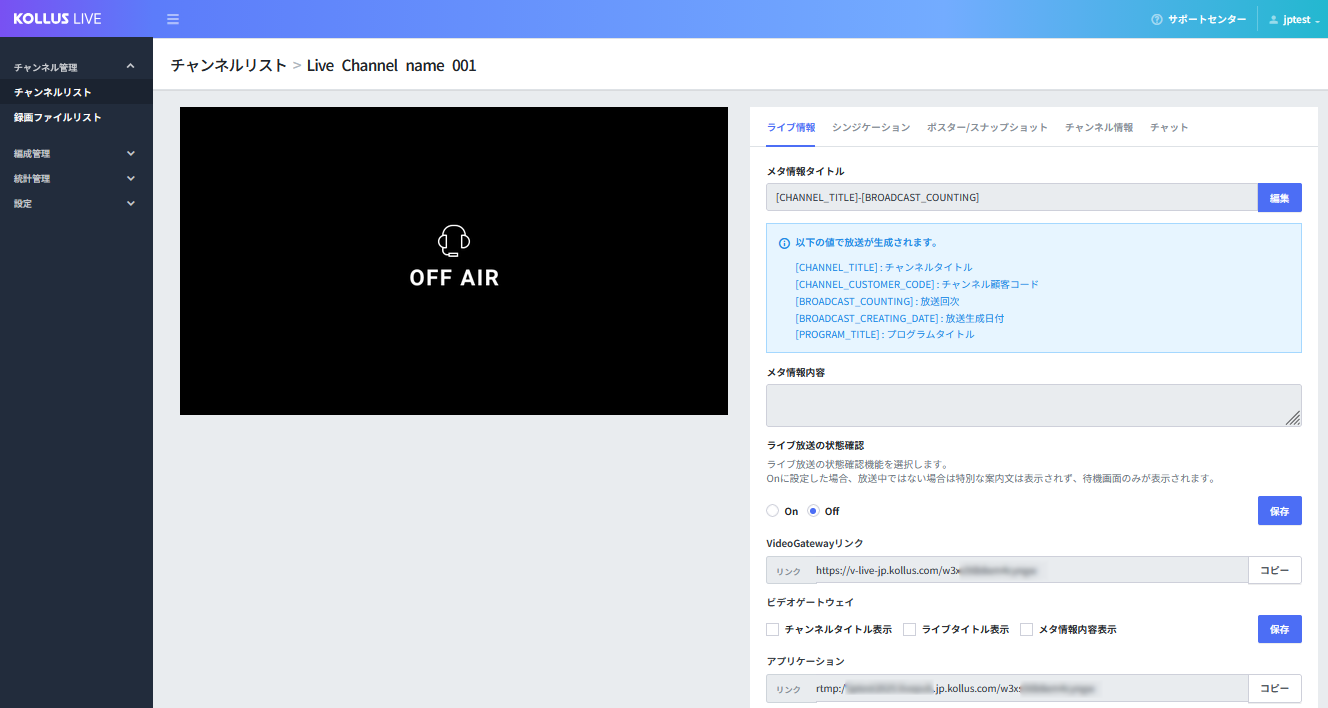Open the ポスター/スナップショット tab
The width and height of the screenshot is (1328, 708).
[987, 127]
